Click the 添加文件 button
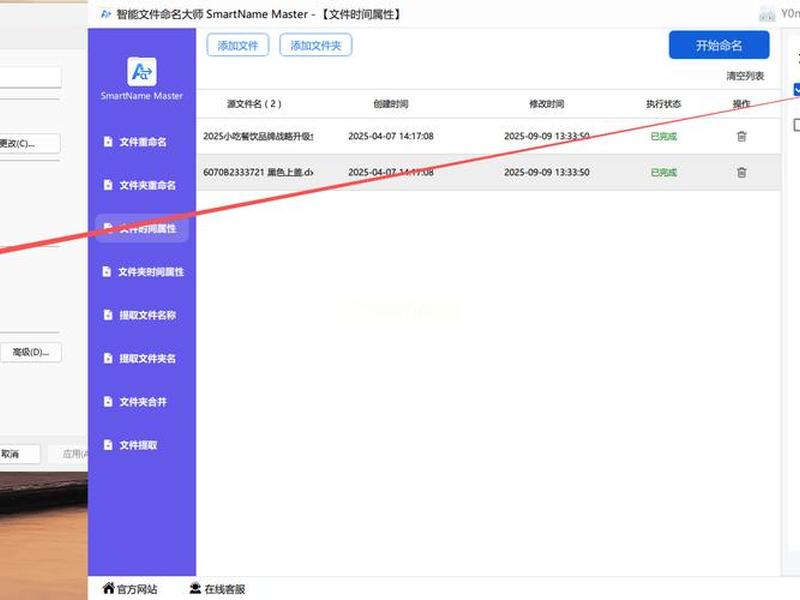 pyautogui.click(x=238, y=45)
